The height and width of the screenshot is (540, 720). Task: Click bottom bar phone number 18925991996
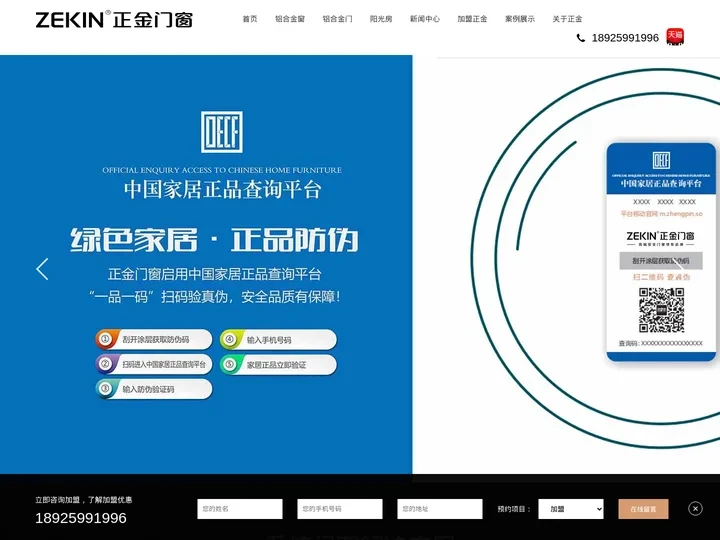(81, 518)
